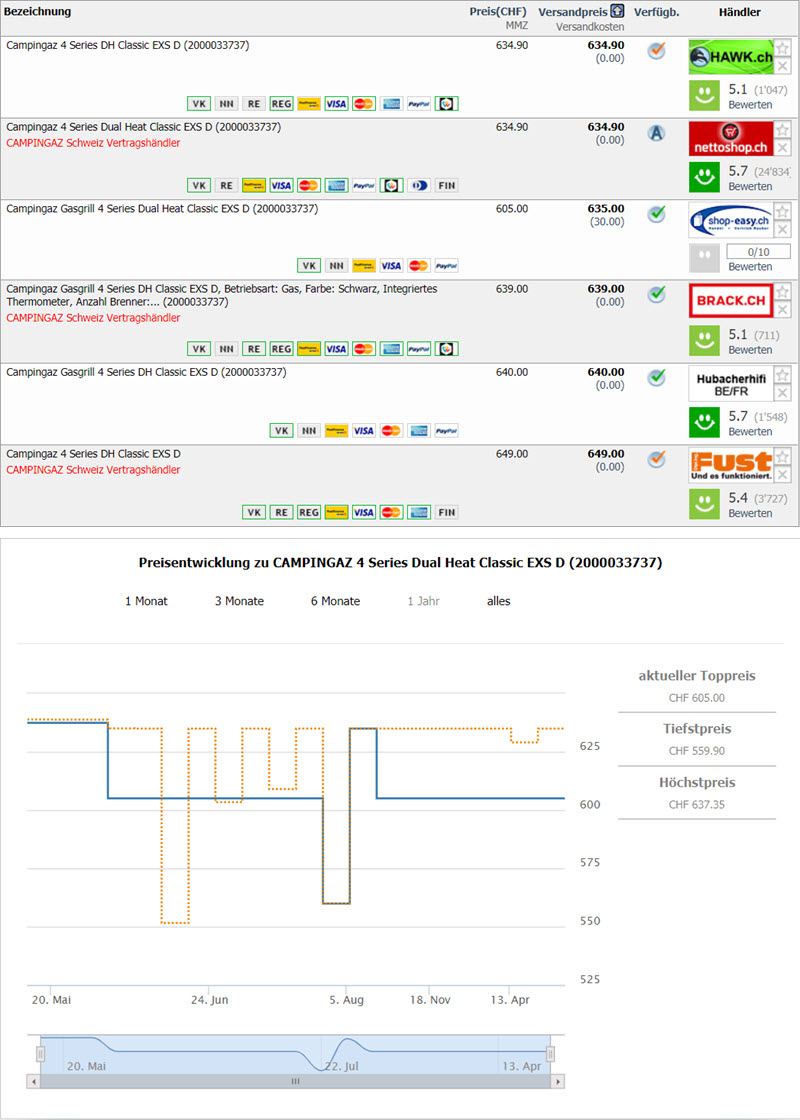The width and height of the screenshot is (800, 1120).
Task: Click Bewerten link for HAWK.ch
Action: tap(750, 105)
